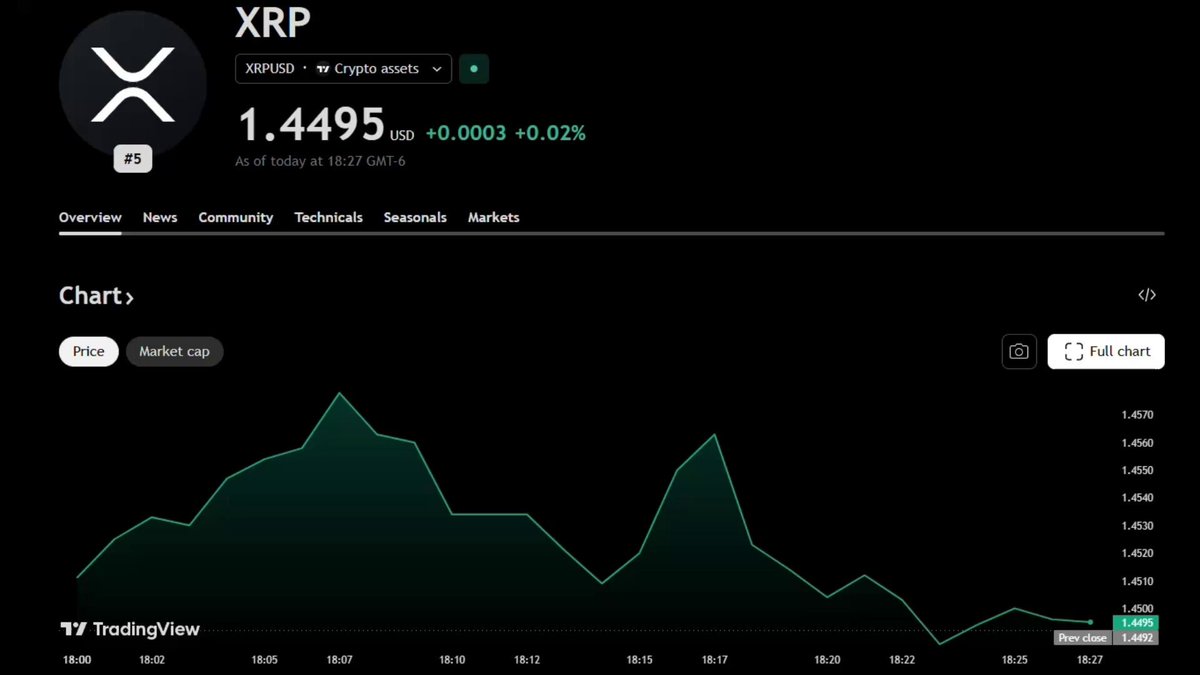Screen dimensions: 1200x675
Task: Click the 18:00 time axis label
Action: pos(77,660)
